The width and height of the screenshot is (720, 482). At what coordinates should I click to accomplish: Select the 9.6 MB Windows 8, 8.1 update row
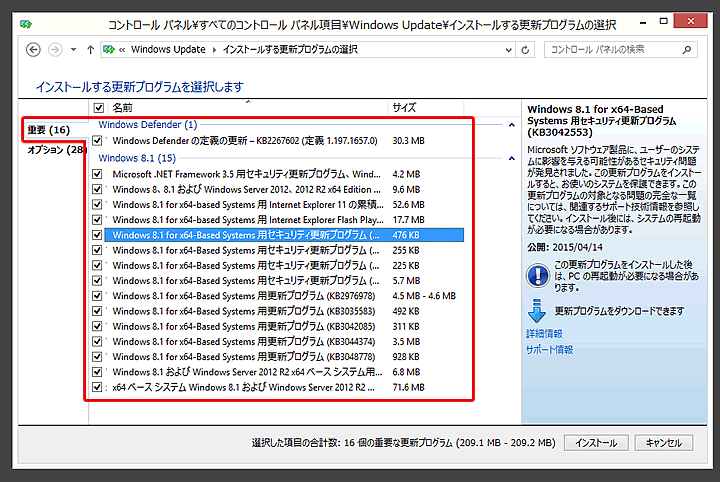(x=284, y=189)
